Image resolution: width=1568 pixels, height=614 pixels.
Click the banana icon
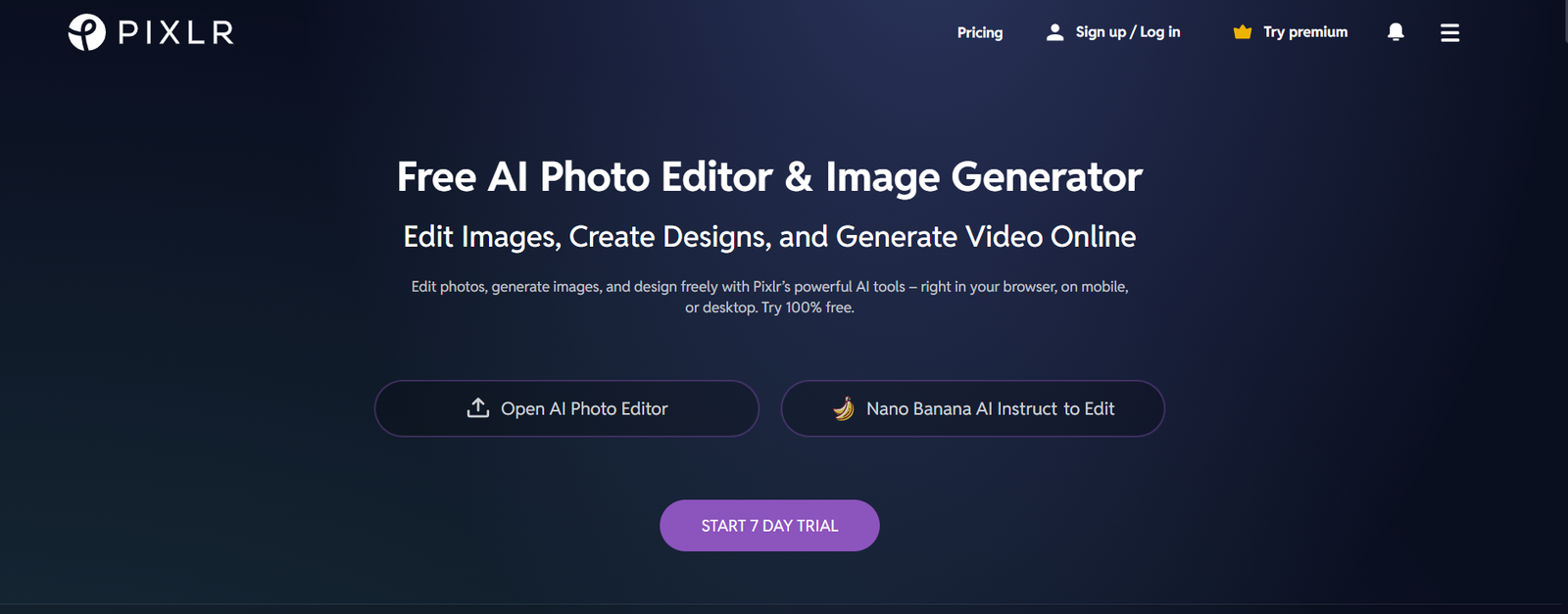point(844,408)
